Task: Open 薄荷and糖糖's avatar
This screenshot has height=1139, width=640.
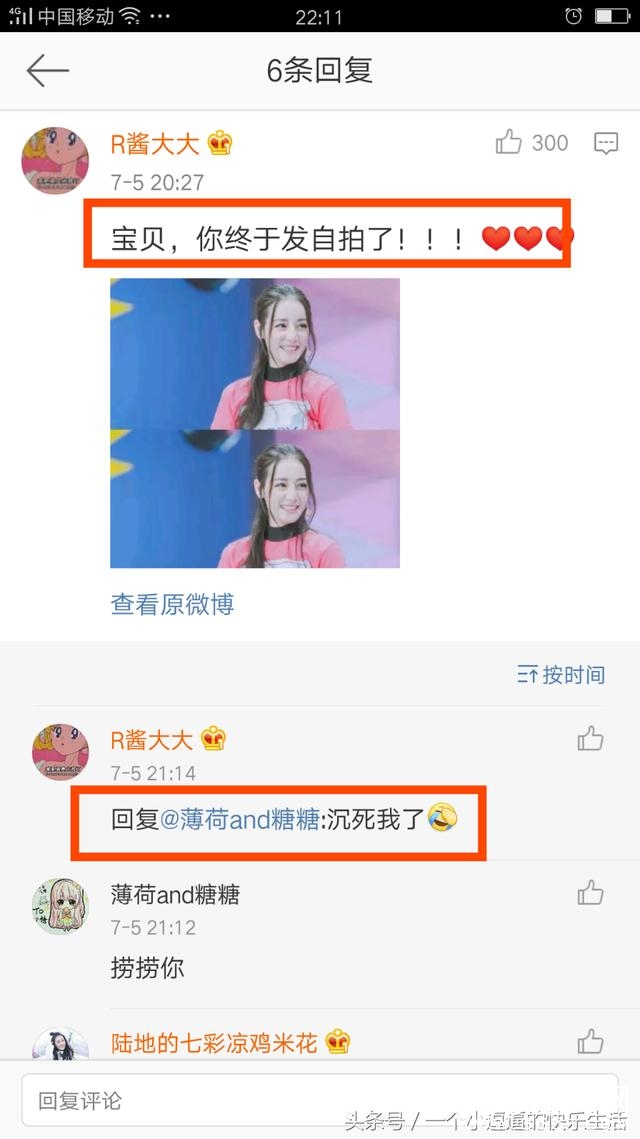Action: (x=60, y=906)
